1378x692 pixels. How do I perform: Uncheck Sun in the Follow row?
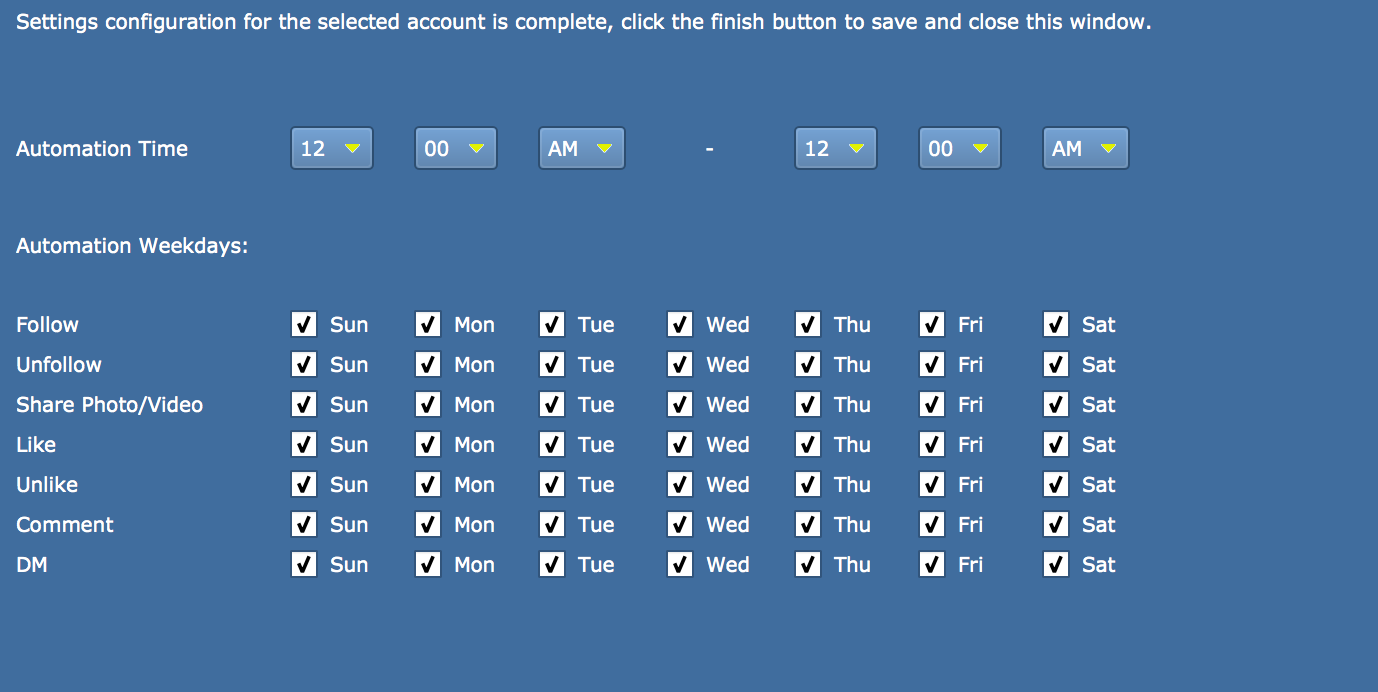tap(304, 324)
